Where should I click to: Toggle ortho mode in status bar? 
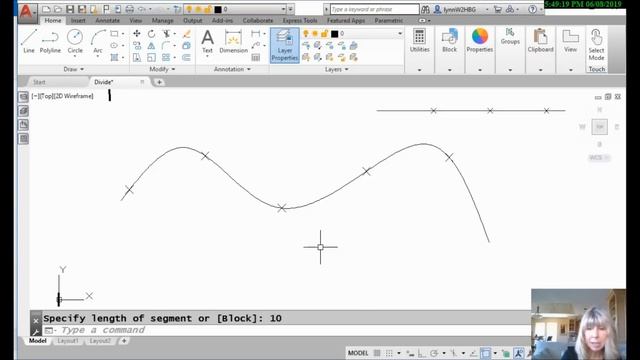pyautogui.click(x=421, y=353)
